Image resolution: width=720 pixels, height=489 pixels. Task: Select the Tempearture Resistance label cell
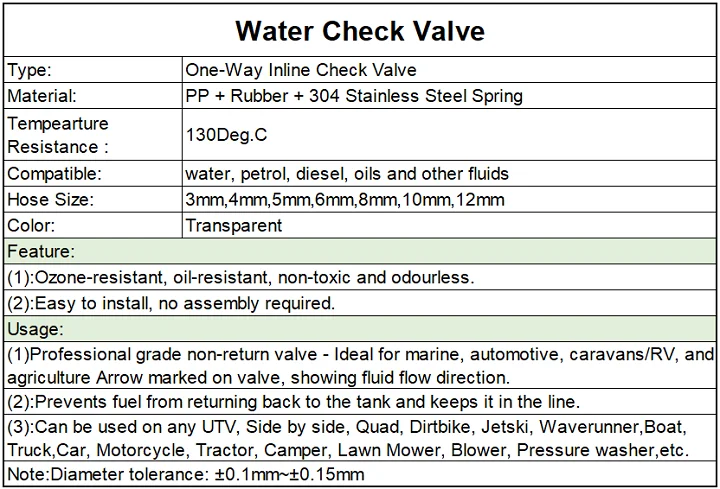point(93,135)
